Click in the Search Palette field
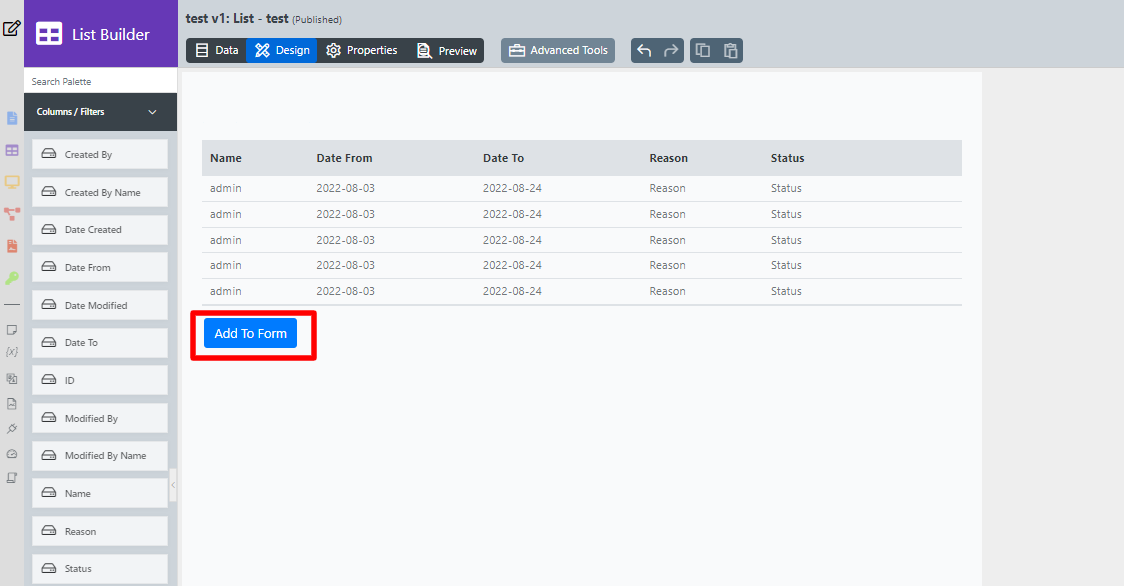1124x586 pixels. (x=100, y=82)
